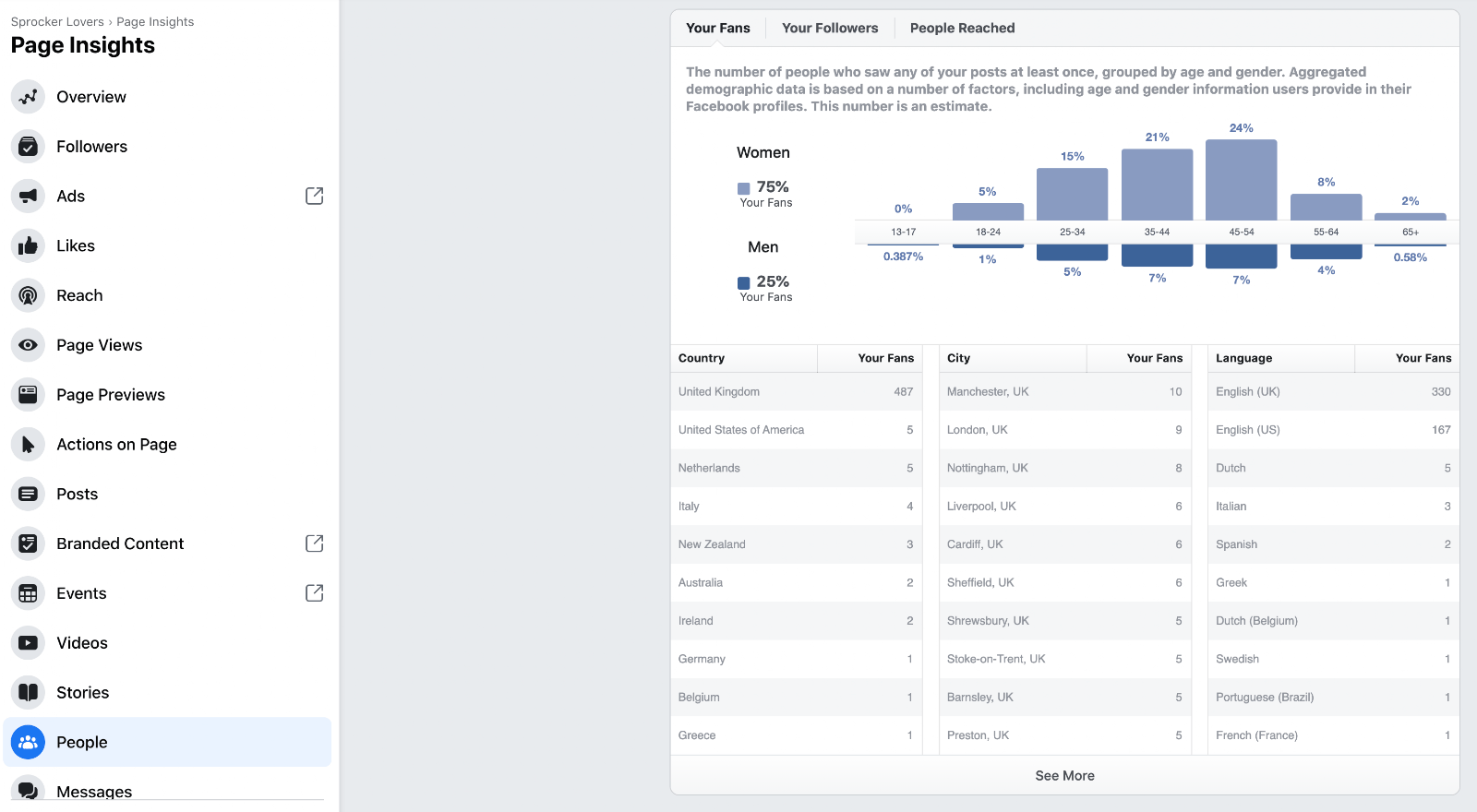
Task: Click the 65+ age group label
Action: coord(1411,233)
